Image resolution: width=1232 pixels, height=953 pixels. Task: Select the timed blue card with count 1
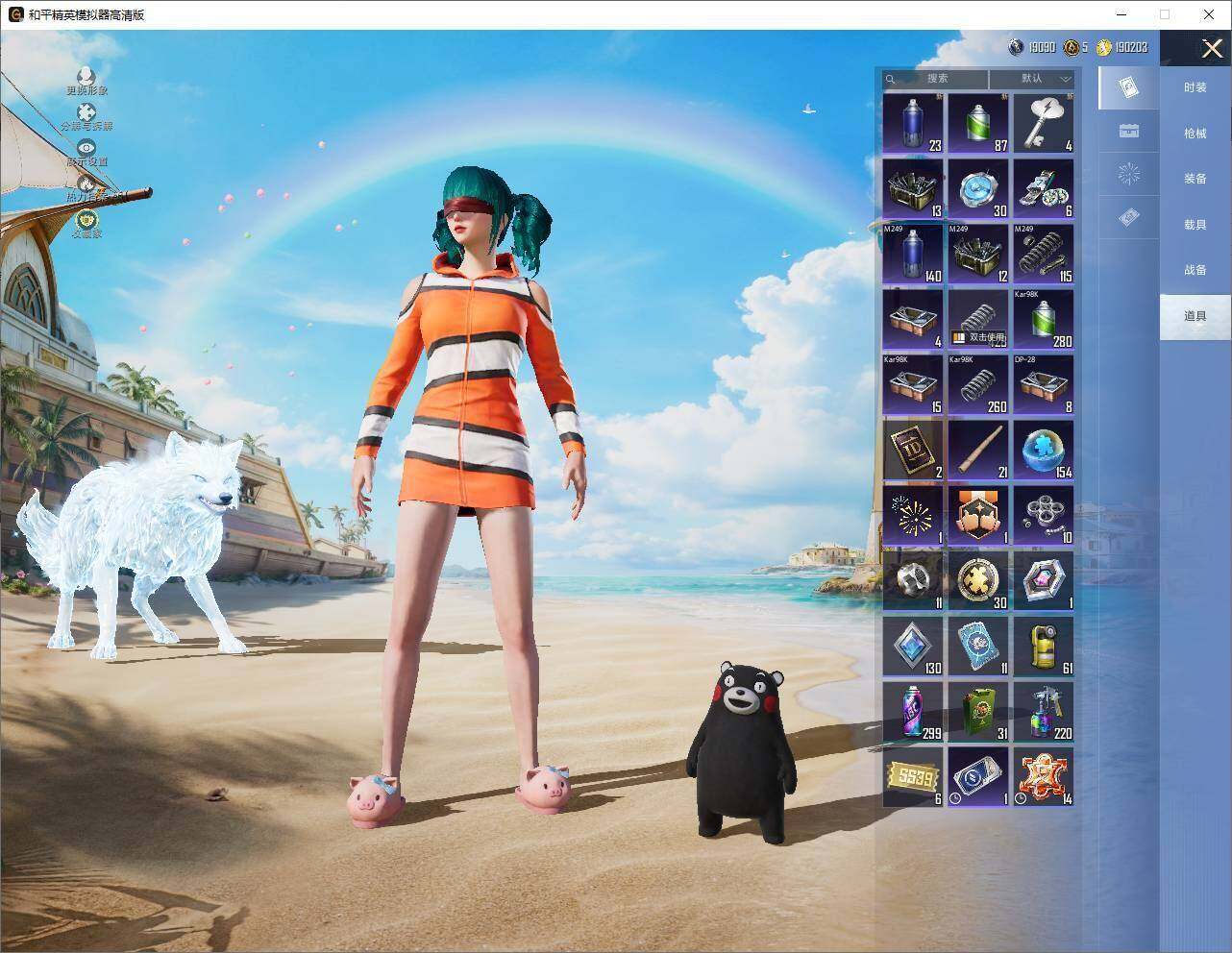pyautogui.click(x=978, y=776)
